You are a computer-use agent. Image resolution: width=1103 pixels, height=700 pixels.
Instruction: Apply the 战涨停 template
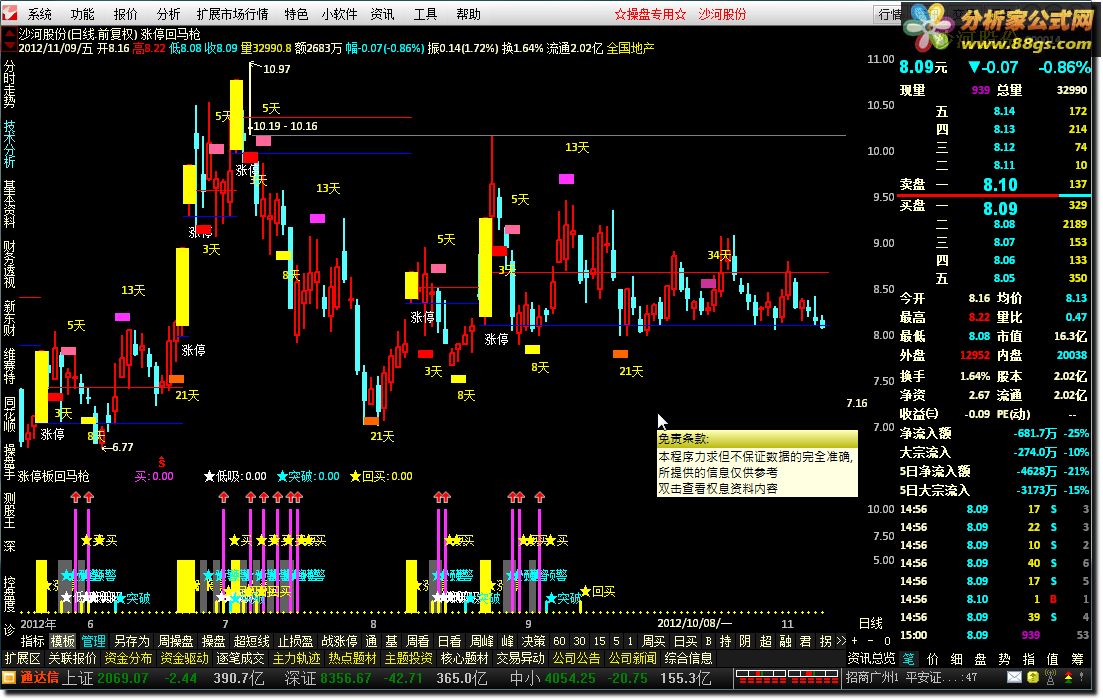pyautogui.click(x=339, y=641)
